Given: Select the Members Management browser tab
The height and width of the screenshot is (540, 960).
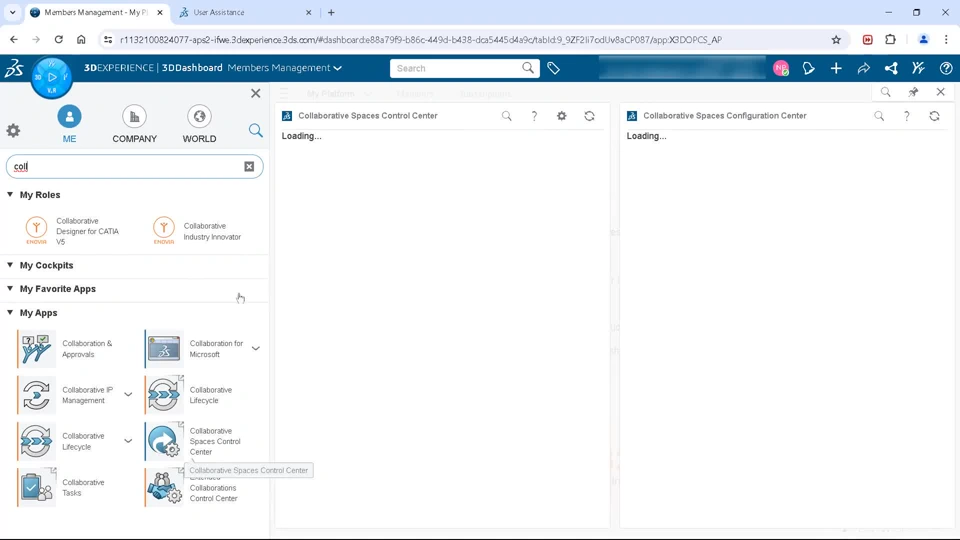Looking at the screenshot, I should 97,12.
